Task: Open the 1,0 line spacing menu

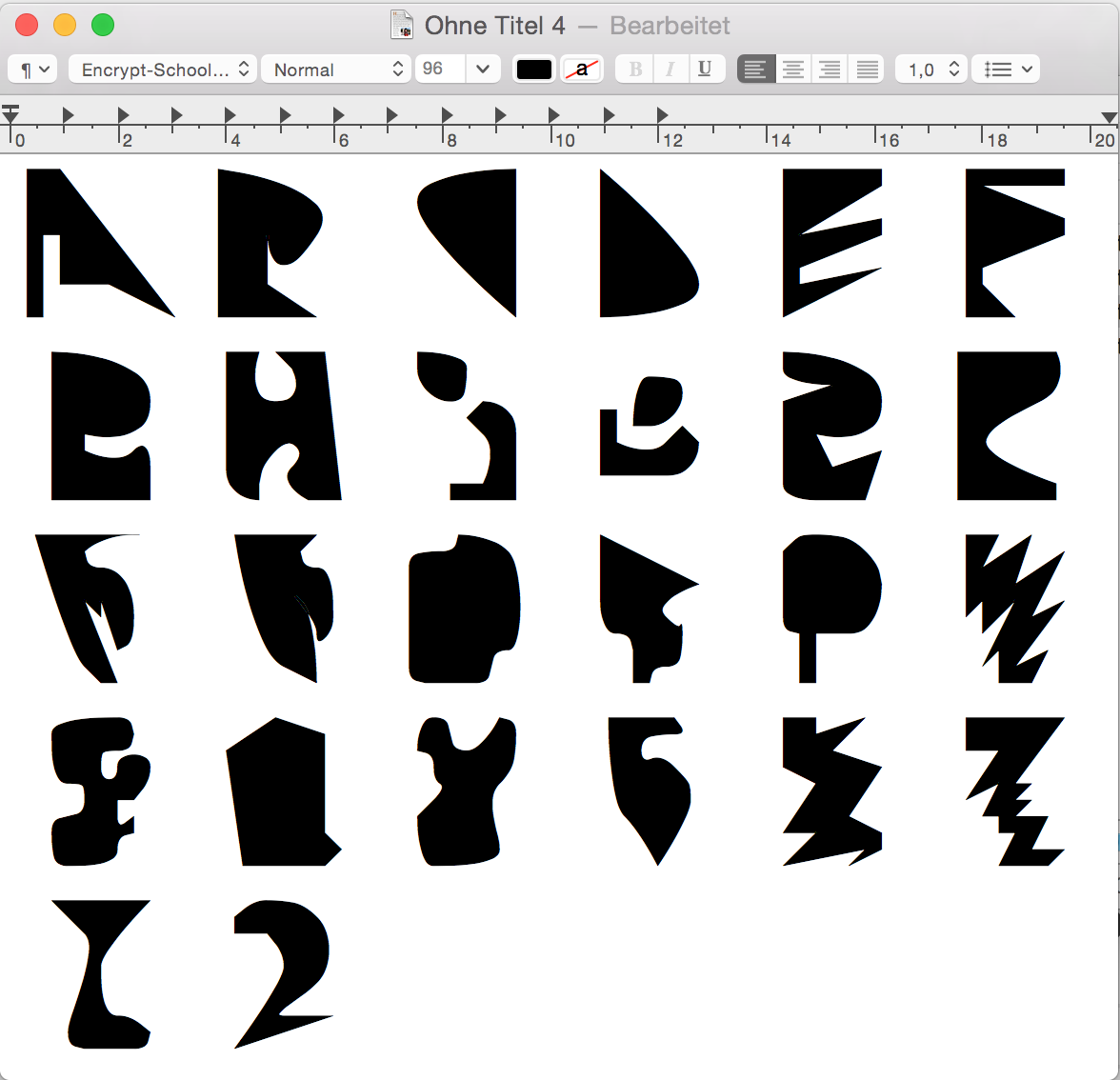Action: 931,70
